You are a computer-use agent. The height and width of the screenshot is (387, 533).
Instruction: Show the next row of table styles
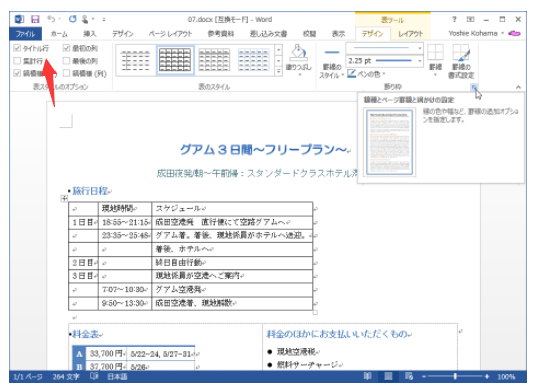click(x=278, y=61)
